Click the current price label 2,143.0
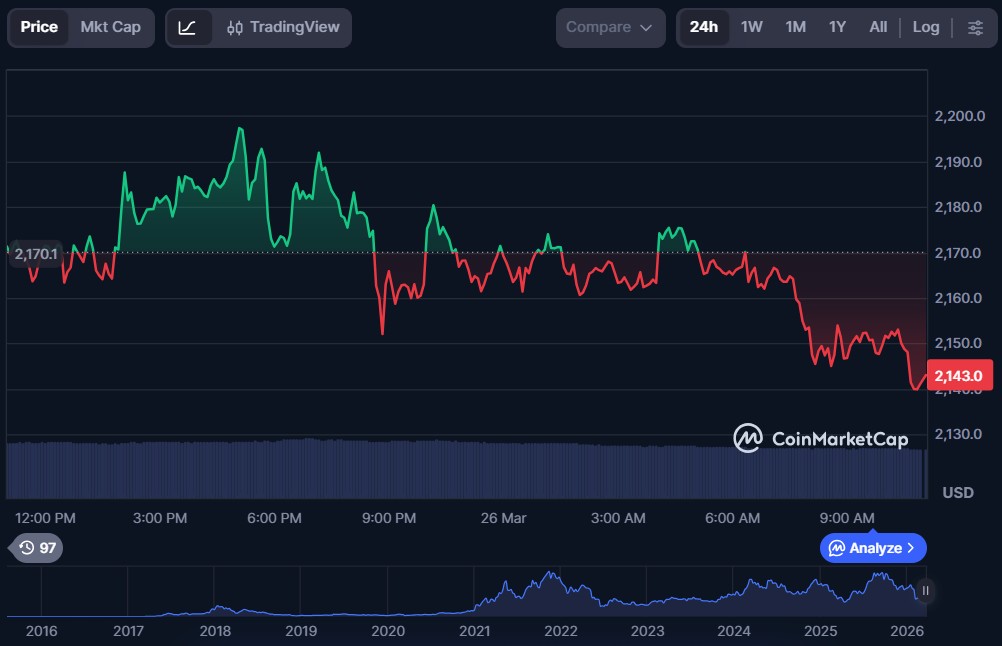The height and width of the screenshot is (646, 1002). (961, 376)
